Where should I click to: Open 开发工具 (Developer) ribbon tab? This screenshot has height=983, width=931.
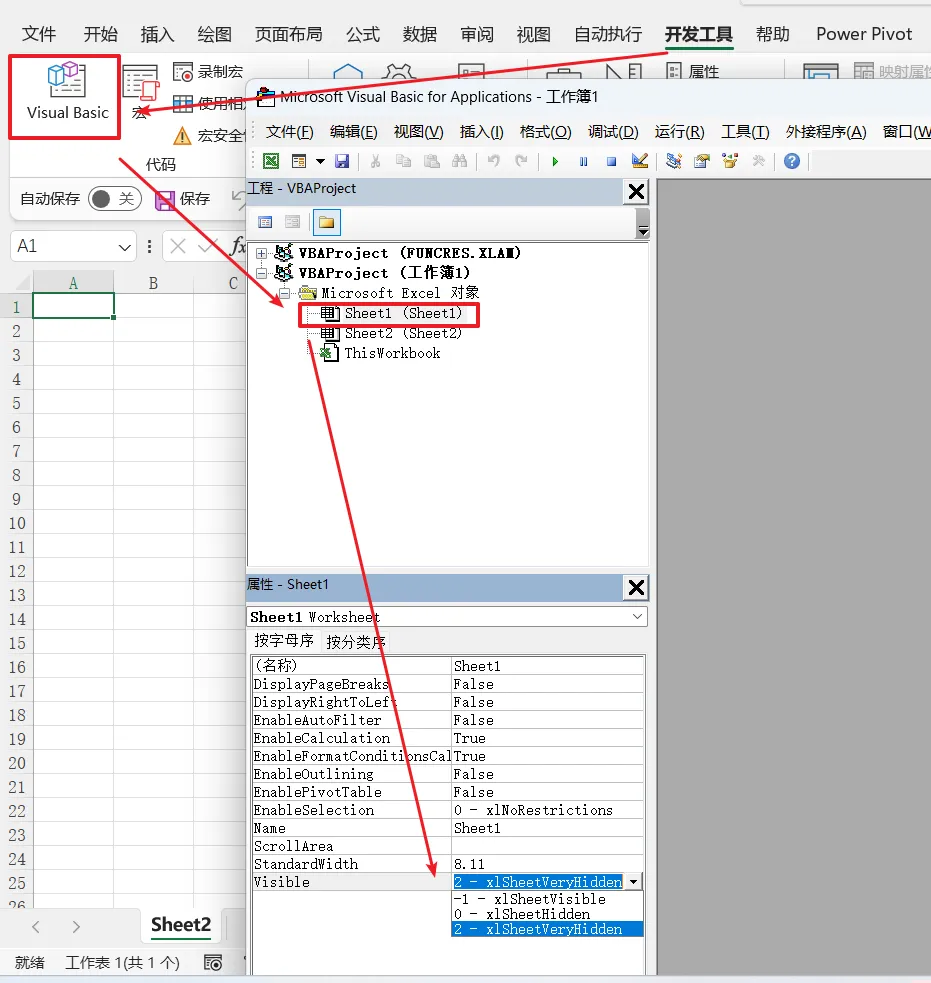pos(698,34)
